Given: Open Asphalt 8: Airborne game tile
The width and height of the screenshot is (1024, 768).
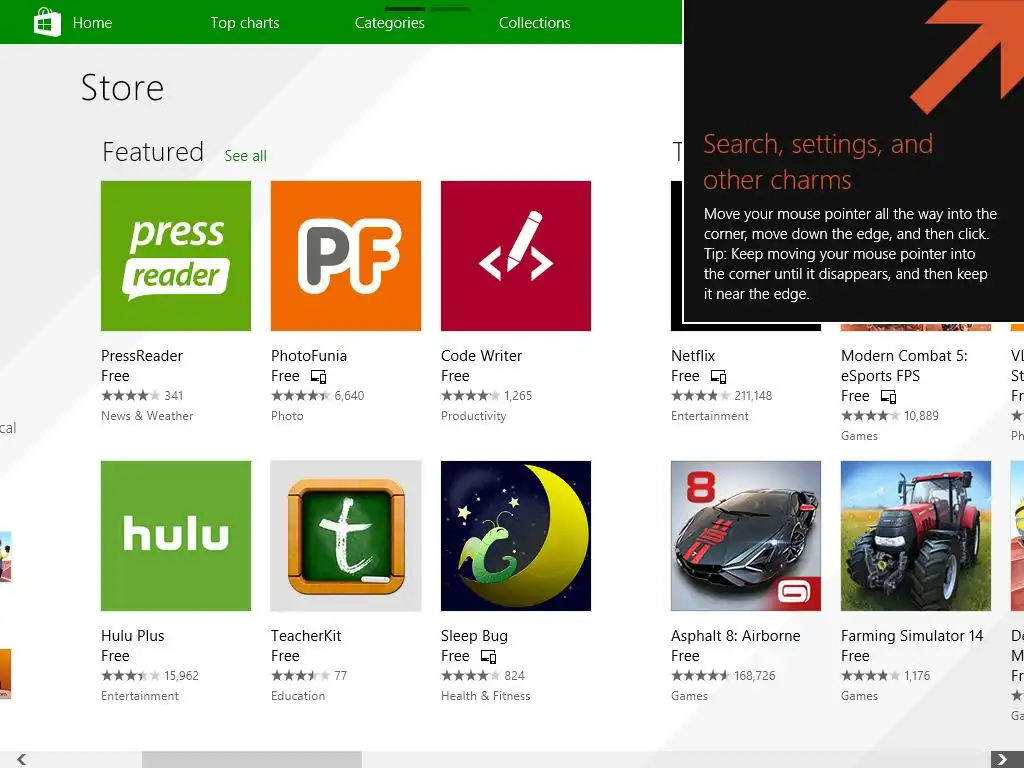Looking at the screenshot, I should click(x=746, y=536).
